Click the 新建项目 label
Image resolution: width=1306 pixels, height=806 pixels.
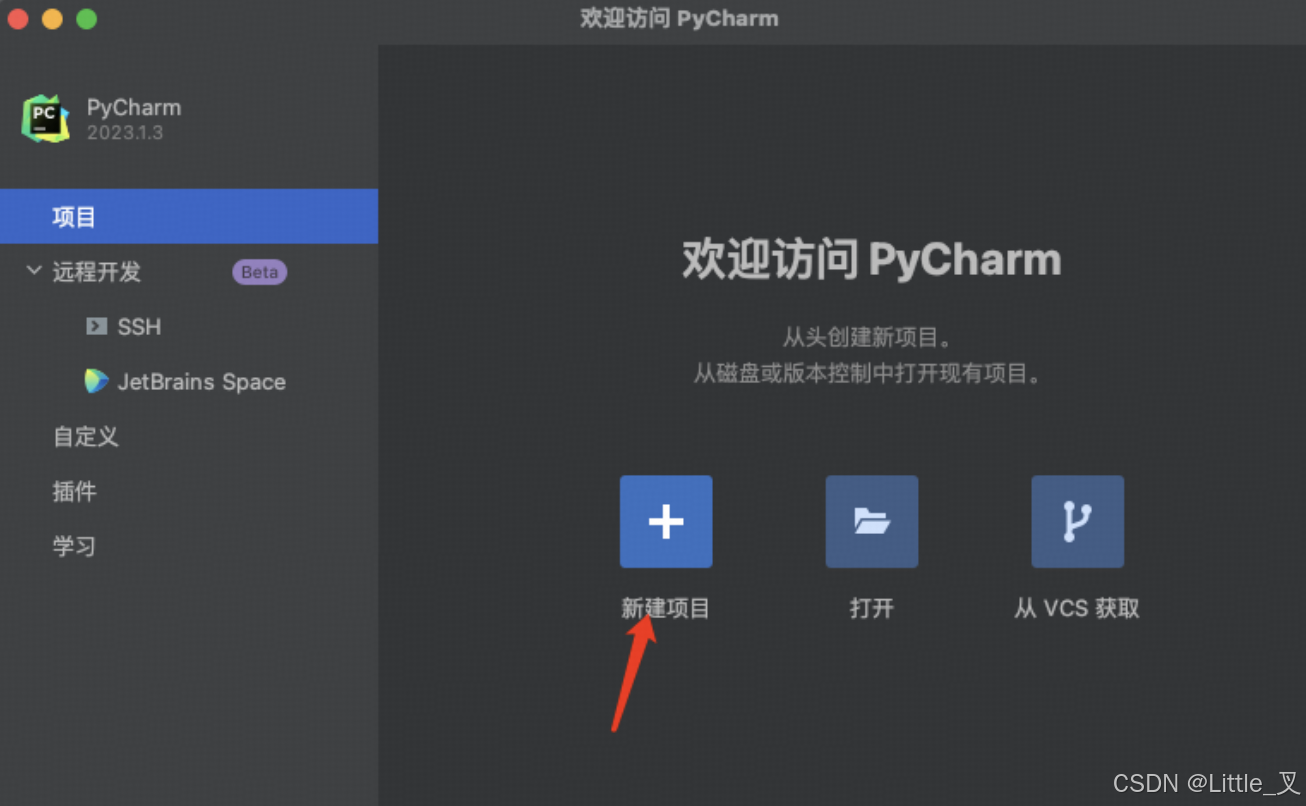point(666,608)
